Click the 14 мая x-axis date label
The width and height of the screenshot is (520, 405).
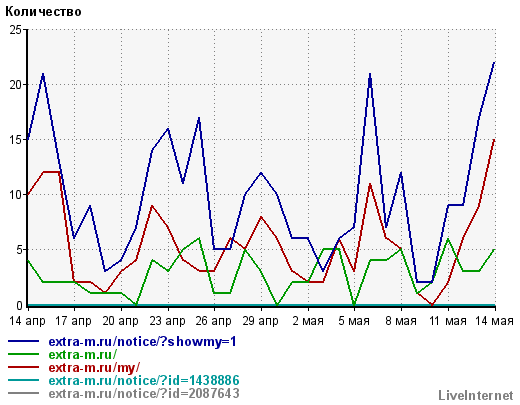[x=494, y=321]
